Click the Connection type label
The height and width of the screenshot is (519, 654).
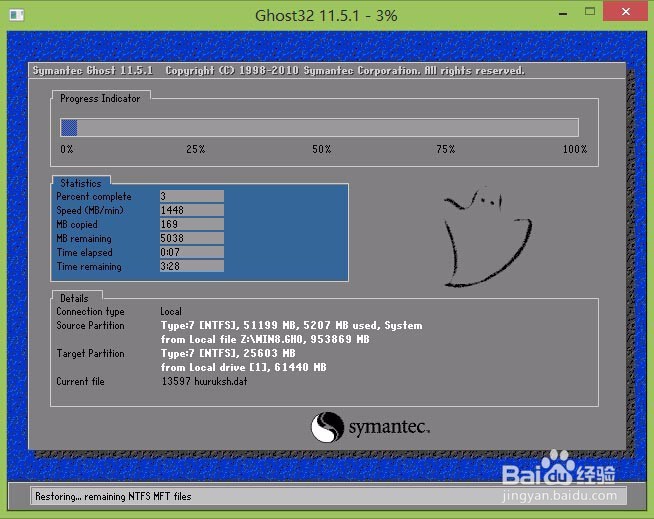(x=91, y=312)
